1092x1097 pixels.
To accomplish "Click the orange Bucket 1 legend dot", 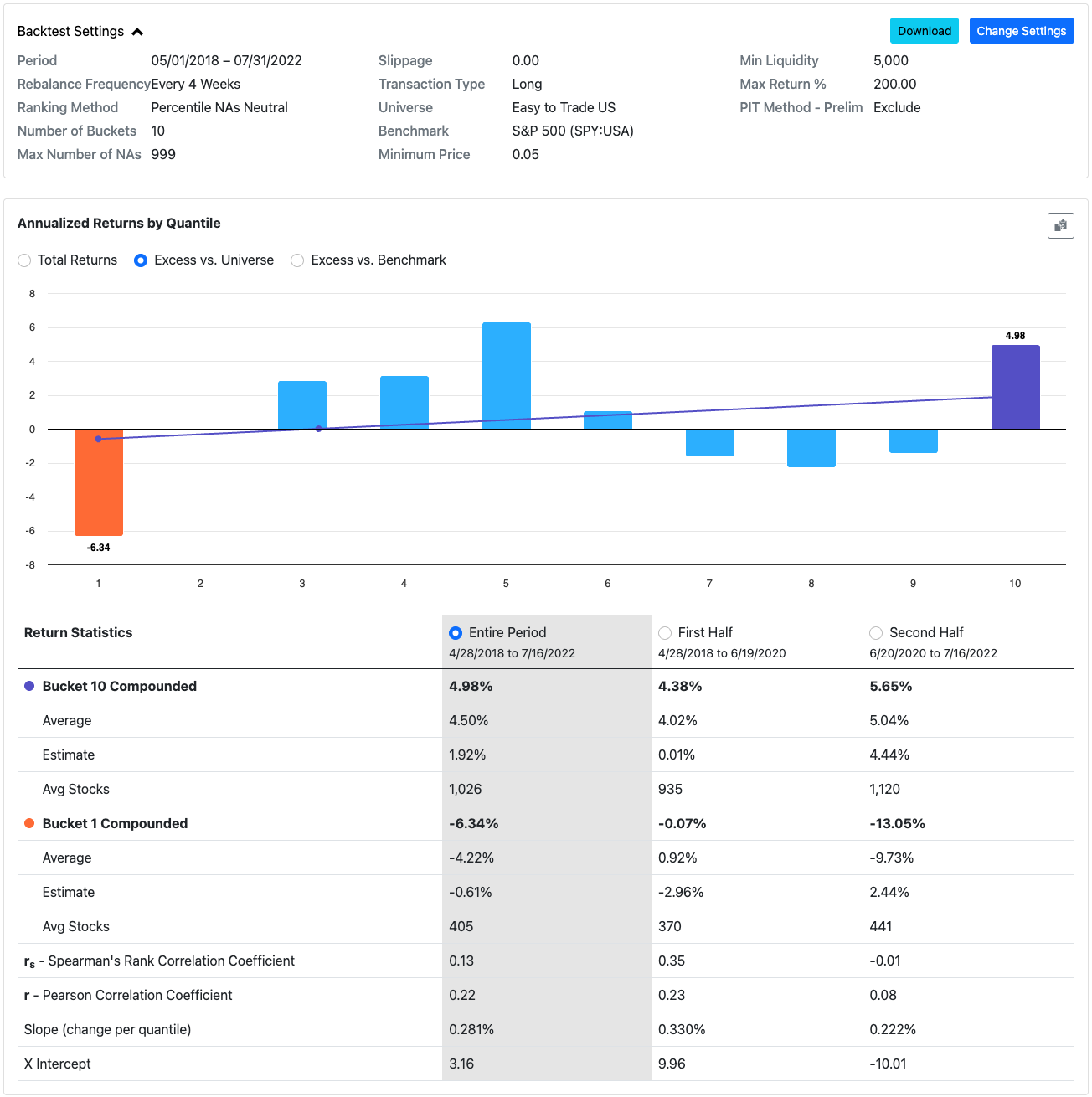I will click(29, 823).
